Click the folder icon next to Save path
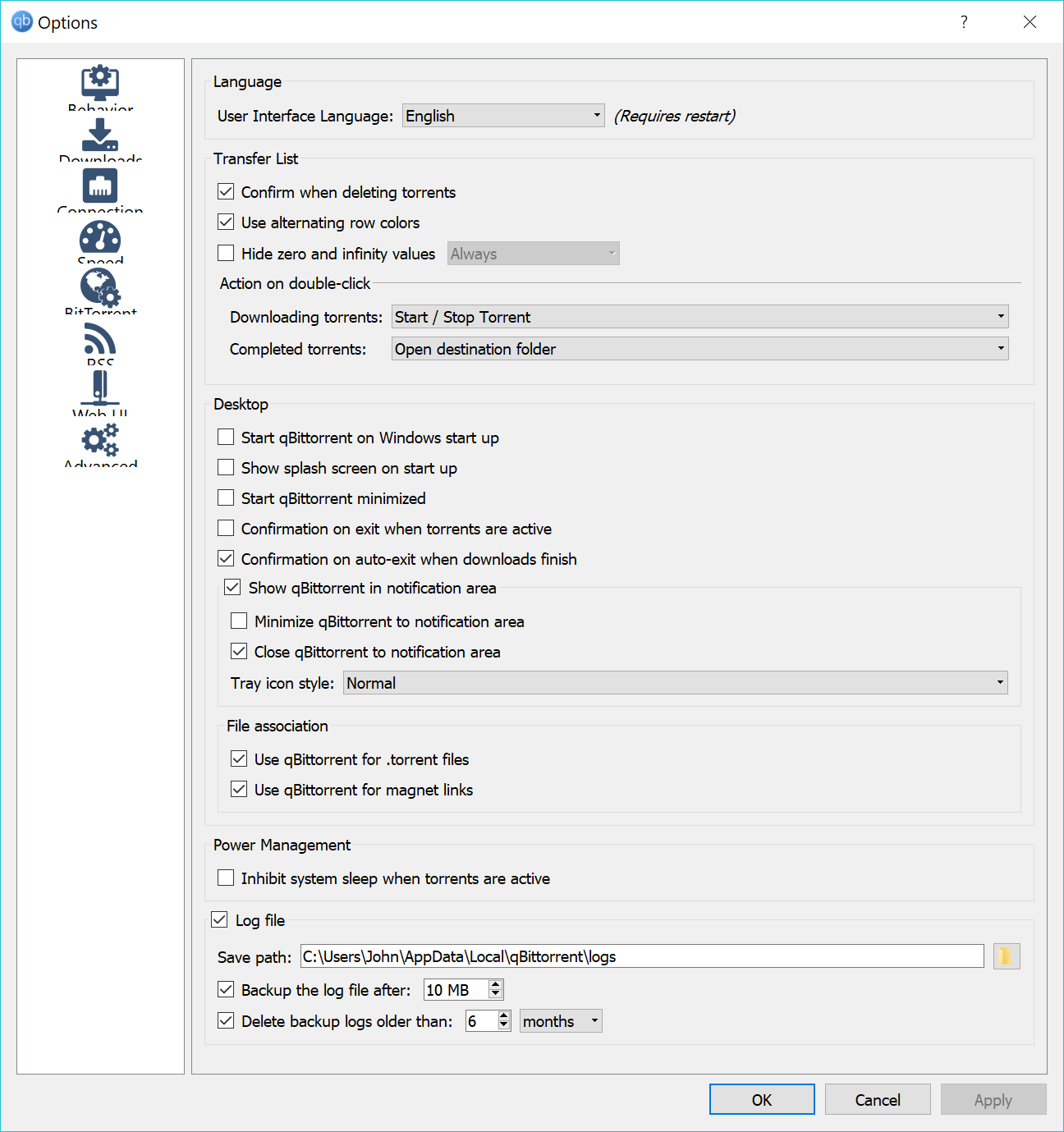1064x1132 pixels. click(1007, 956)
